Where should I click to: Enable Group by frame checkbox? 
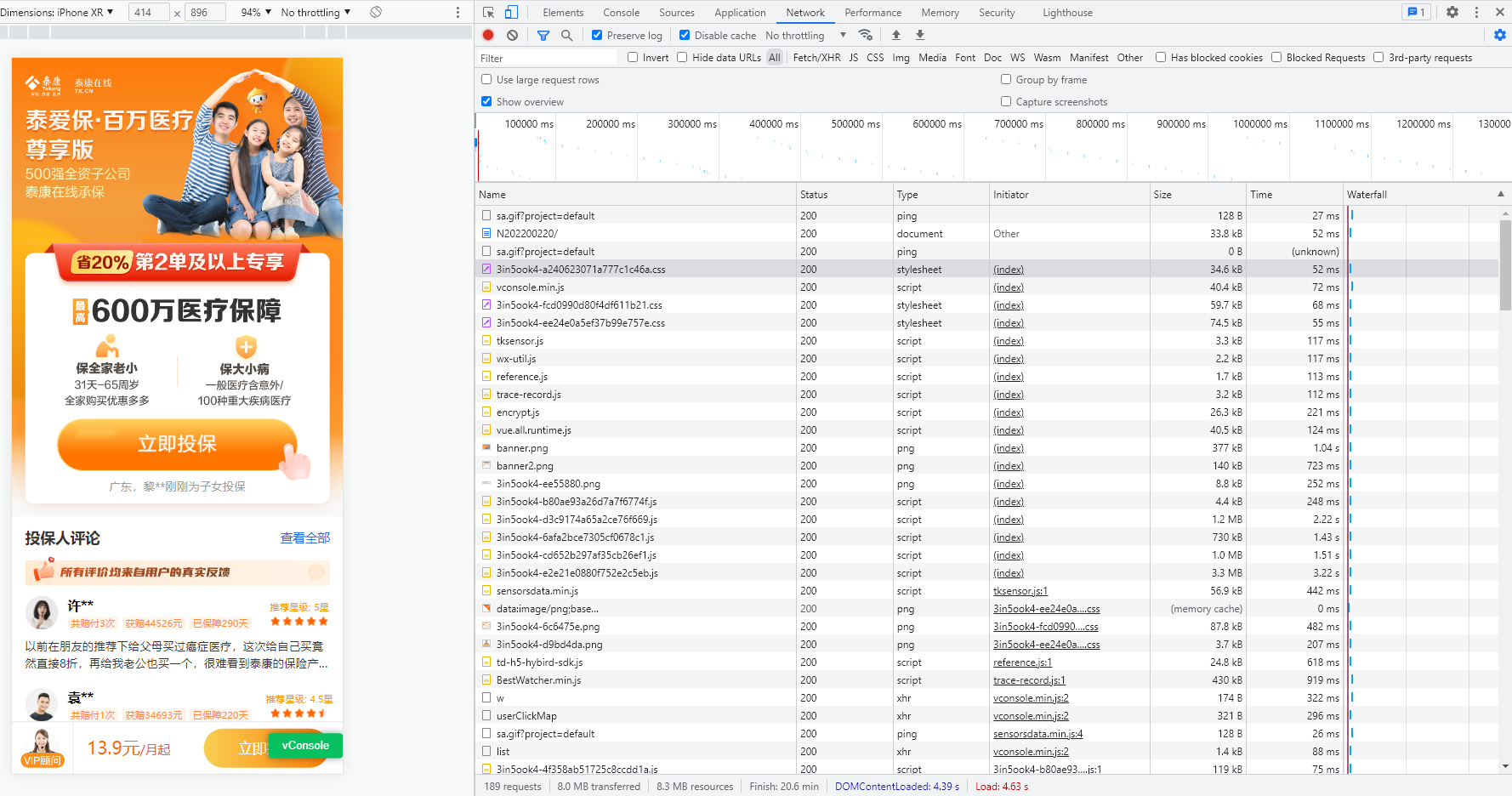tap(1006, 79)
